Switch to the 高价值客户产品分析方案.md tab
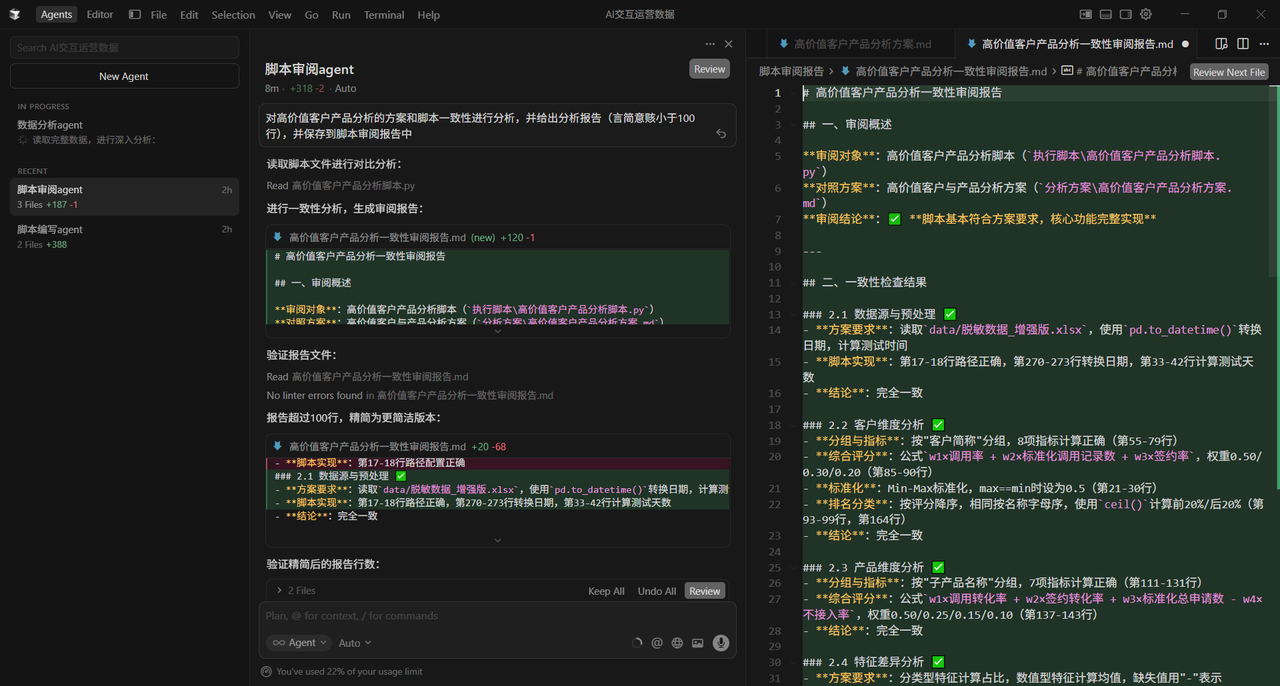Image resolution: width=1280 pixels, height=686 pixels. [855, 44]
